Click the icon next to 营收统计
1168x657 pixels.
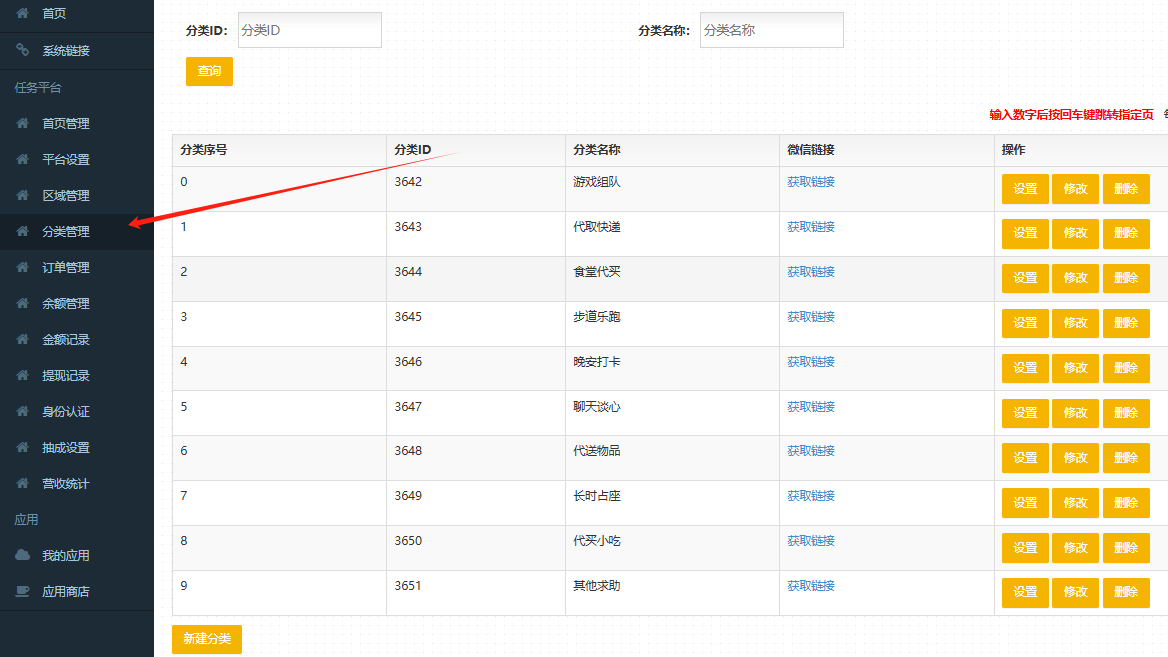[22, 484]
